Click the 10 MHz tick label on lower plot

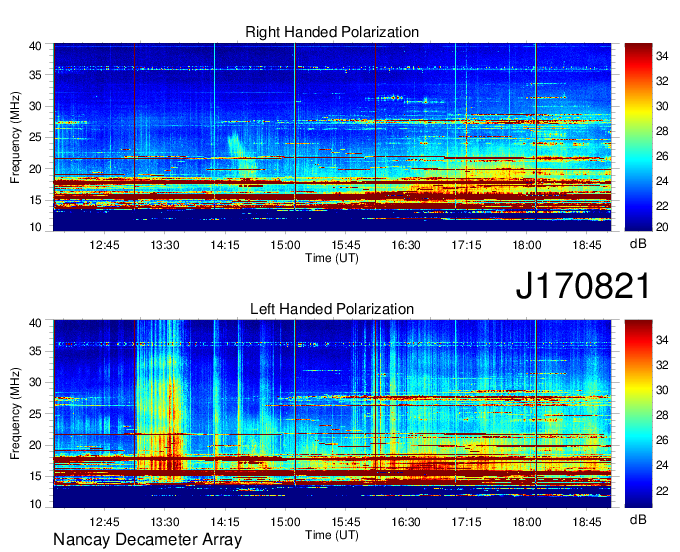click(35, 504)
